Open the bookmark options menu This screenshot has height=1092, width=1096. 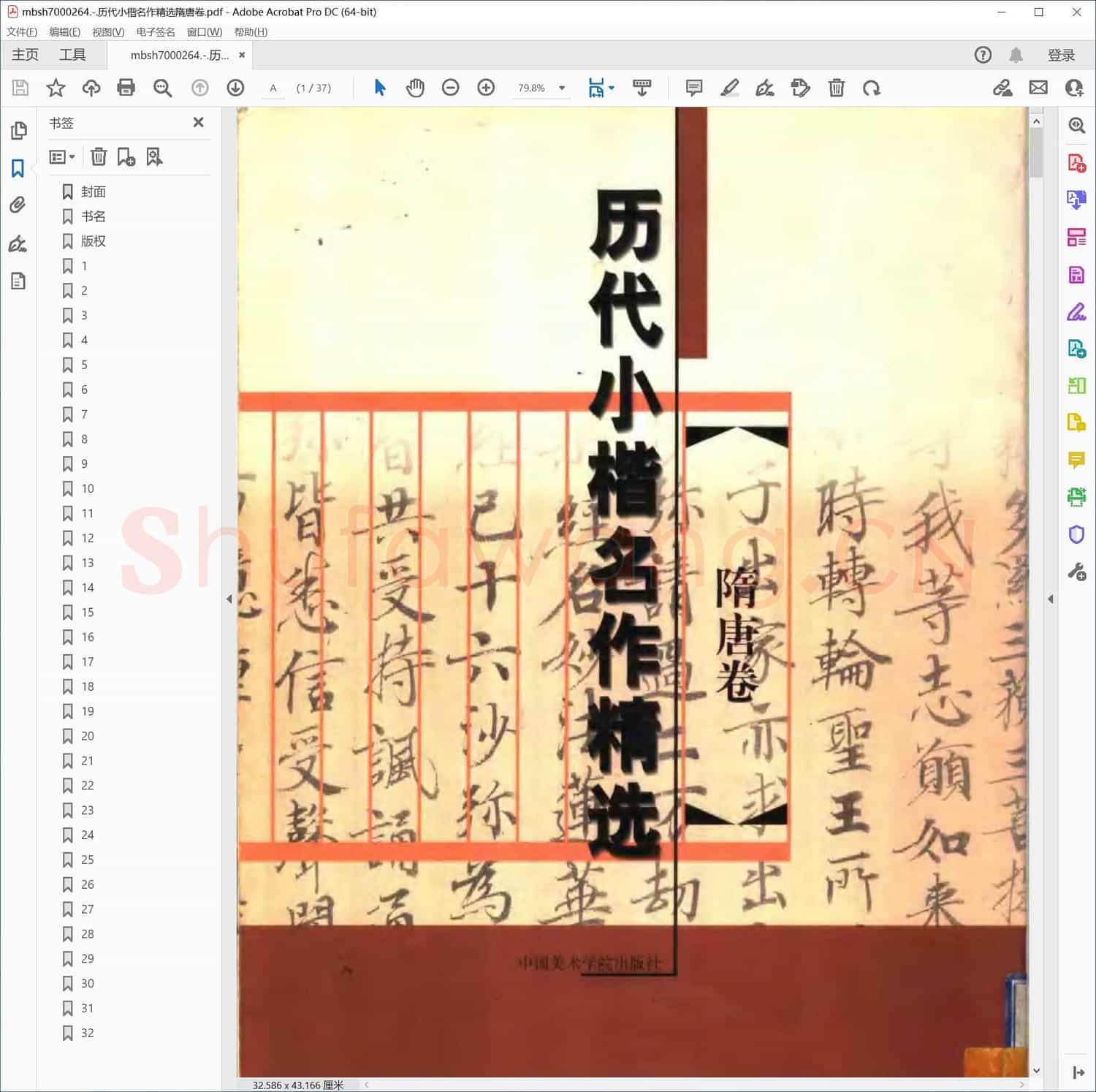click(x=62, y=156)
